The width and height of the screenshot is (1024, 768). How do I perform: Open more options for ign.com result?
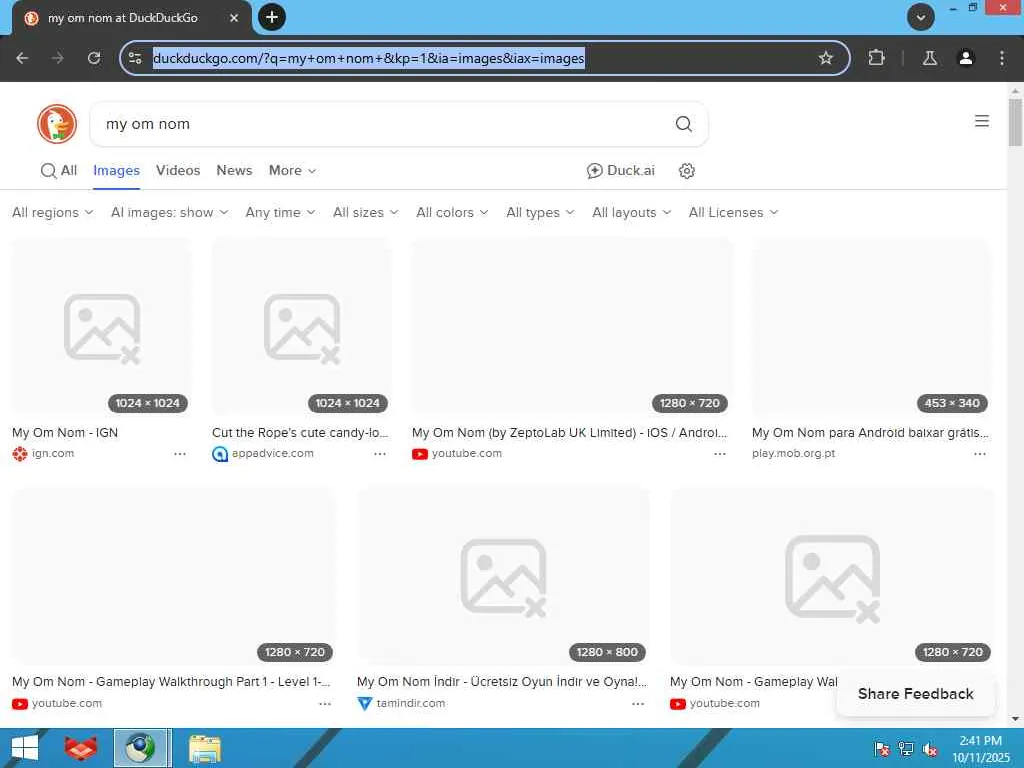coord(180,453)
